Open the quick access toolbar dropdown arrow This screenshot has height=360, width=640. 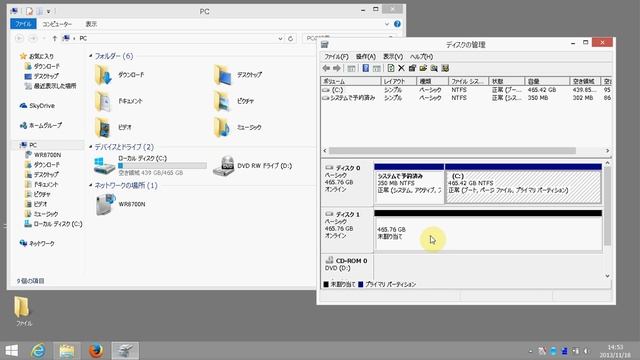point(49,11)
